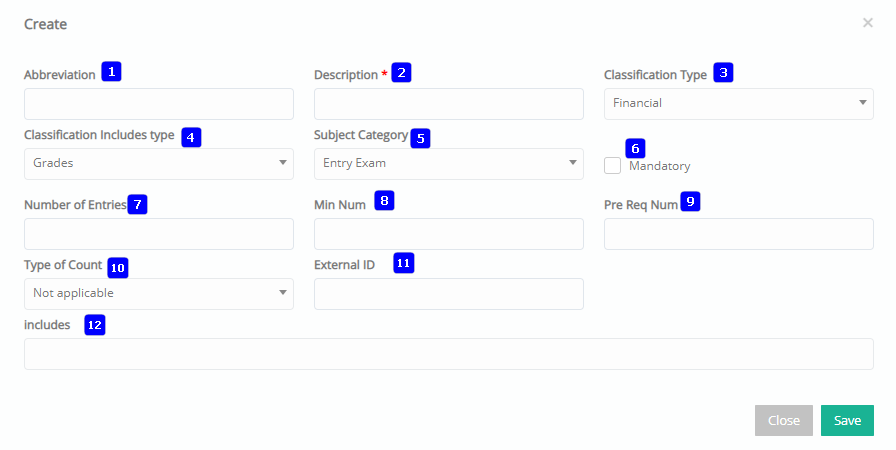Click the blue badge numbered 3

click(723, 73)
